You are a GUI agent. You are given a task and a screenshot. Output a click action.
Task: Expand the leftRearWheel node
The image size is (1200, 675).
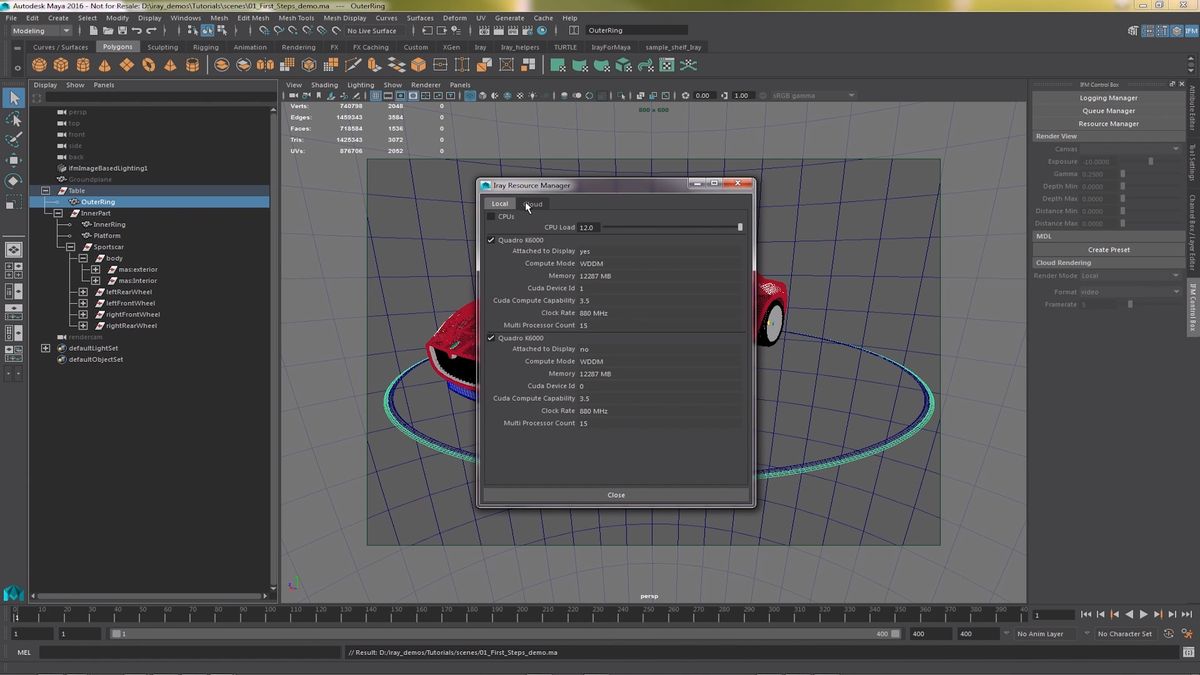click(83, 292)
